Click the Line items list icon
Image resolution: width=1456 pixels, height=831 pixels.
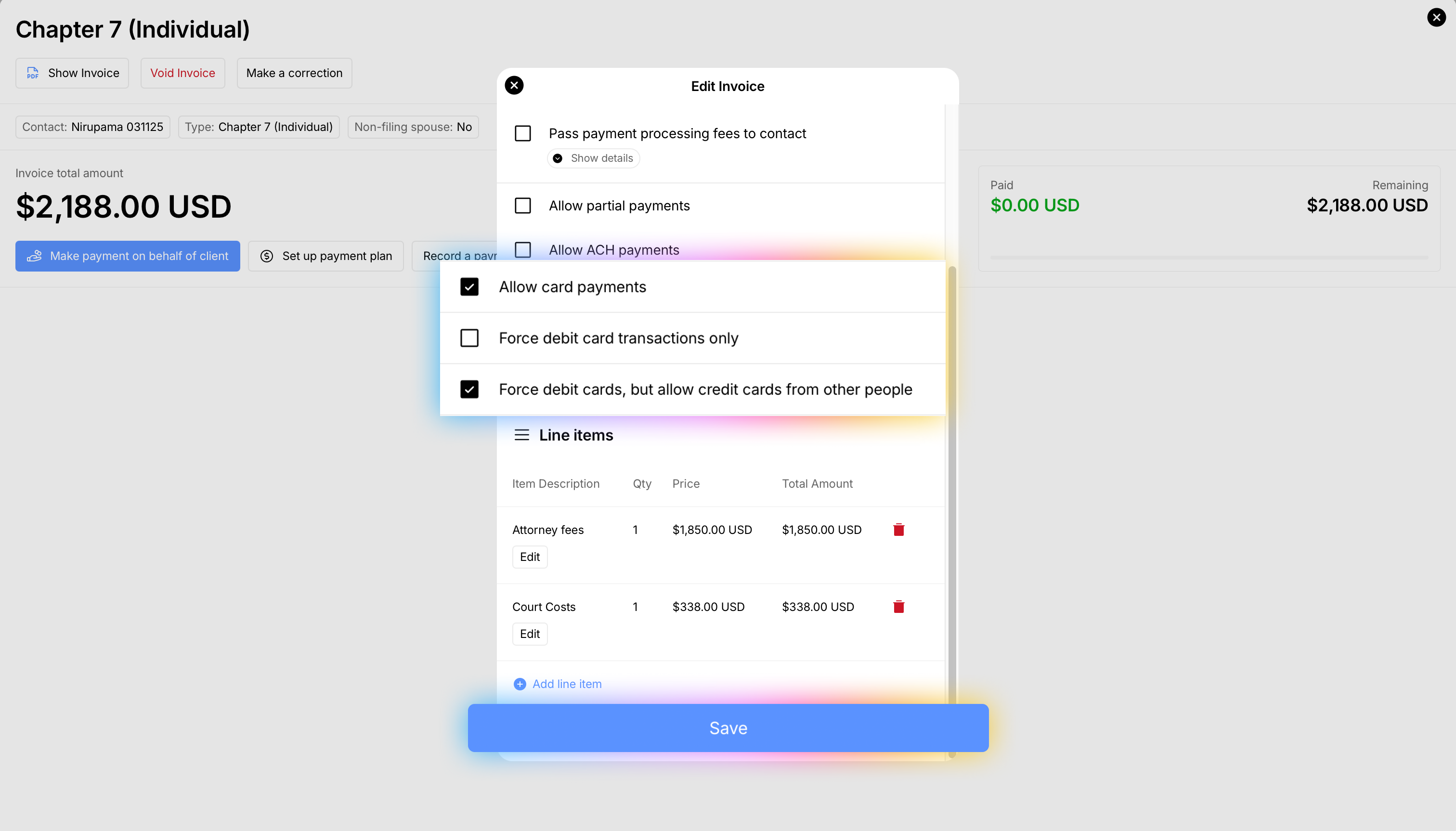click(x=521, y=435)
